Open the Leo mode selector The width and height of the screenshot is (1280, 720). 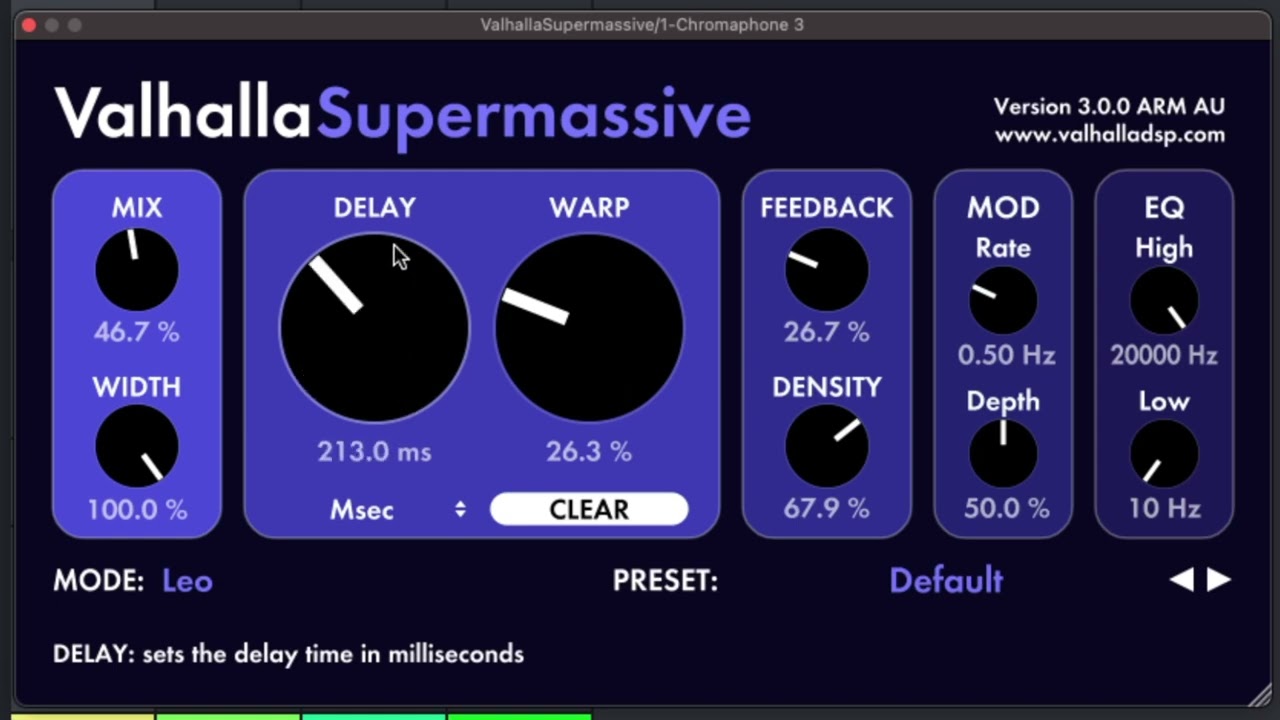pyautogui.click(x=187, y=581)
